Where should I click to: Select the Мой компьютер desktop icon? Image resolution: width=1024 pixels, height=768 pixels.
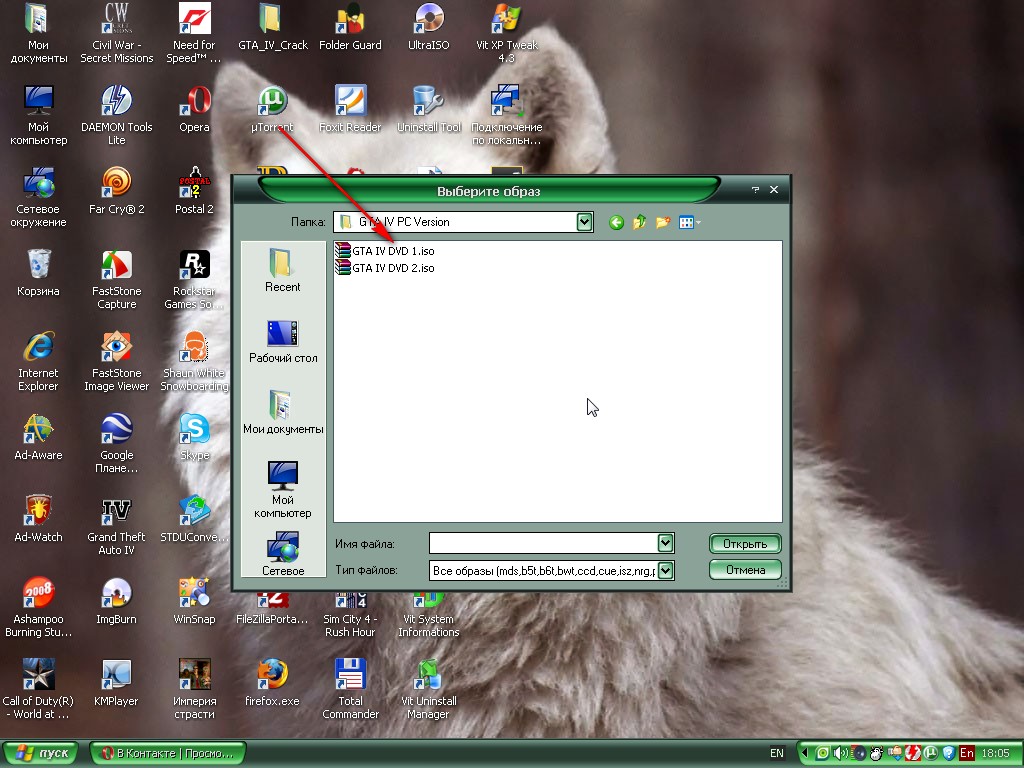tap(38, 116)
